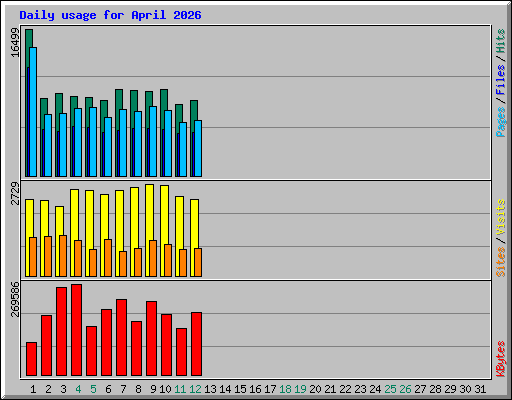Click day 9 on the date axis

(153, 389)
